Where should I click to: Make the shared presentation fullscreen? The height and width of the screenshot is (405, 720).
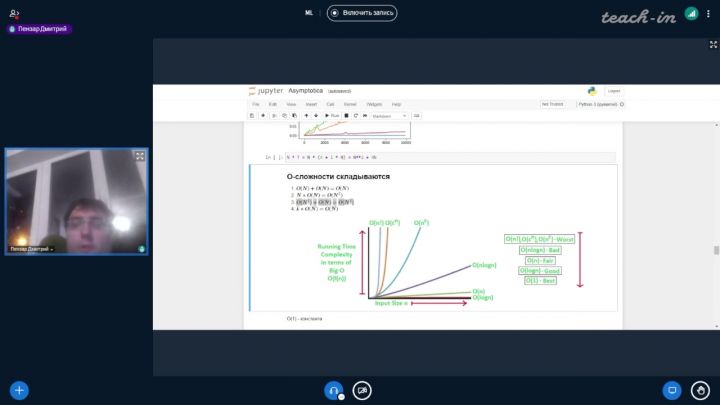click(x=712, y=45)
